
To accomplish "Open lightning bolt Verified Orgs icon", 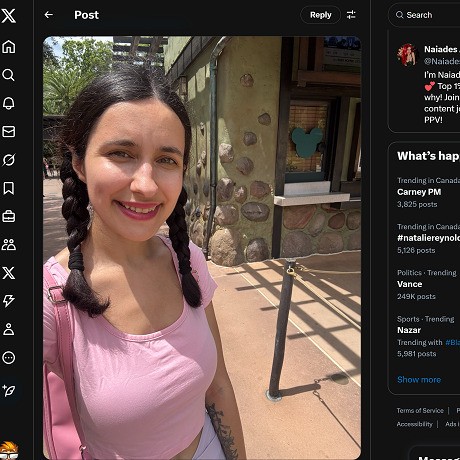I will click(9, 301).
